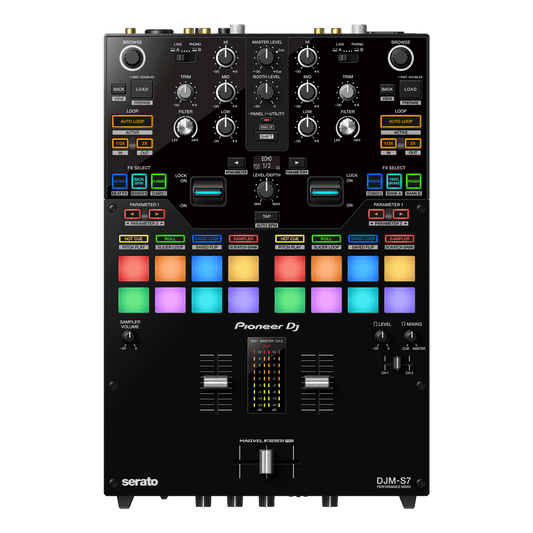Click the CH1 channel fader handle
Image resolution: width=533 pixels, height=533 pixels.
216,382
